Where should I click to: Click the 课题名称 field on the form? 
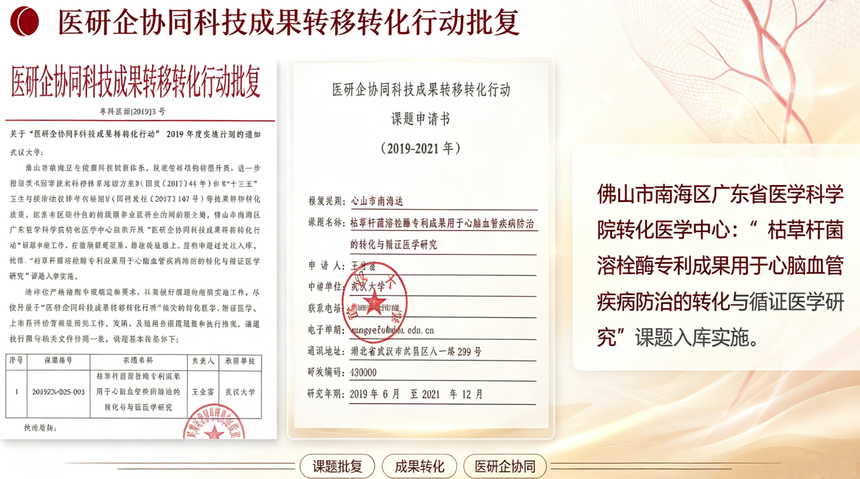pyautogui.click(x=422, y=233)
